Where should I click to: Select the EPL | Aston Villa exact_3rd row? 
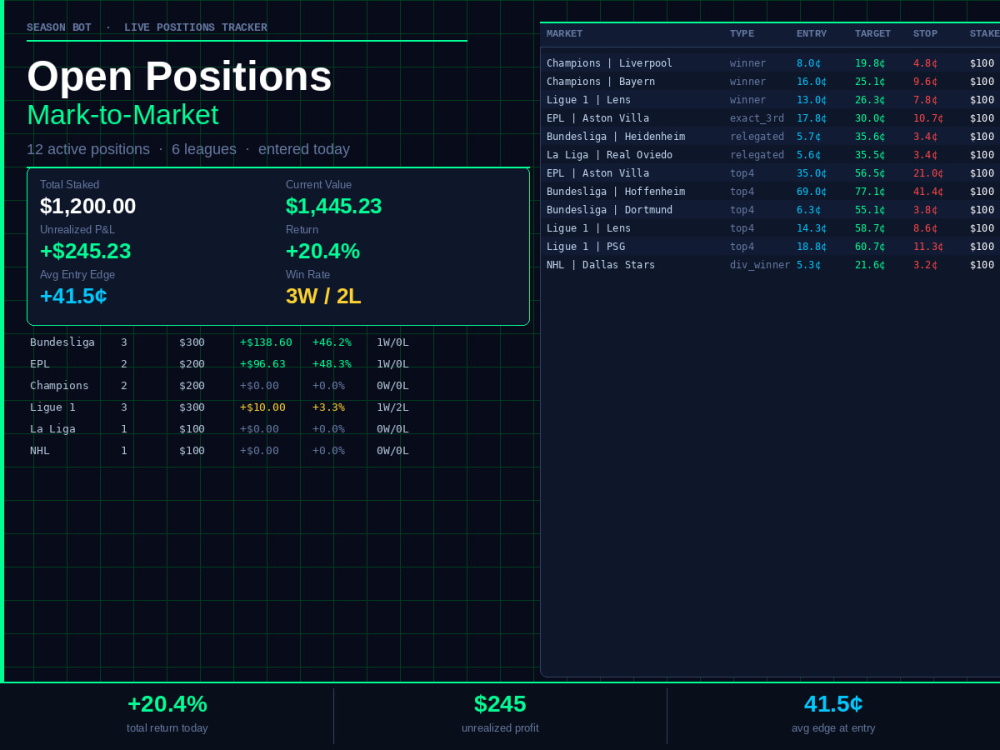(770, 118)
